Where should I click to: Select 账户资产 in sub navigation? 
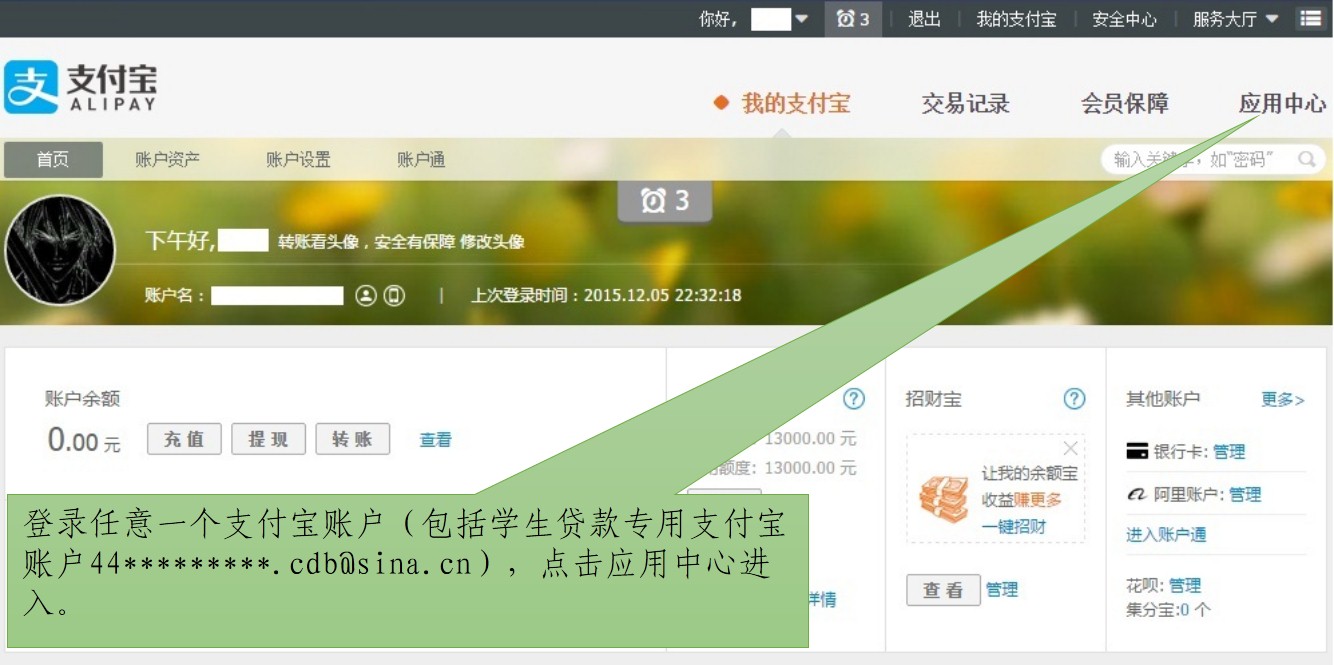pyautogui.click(x=167, y=160)
